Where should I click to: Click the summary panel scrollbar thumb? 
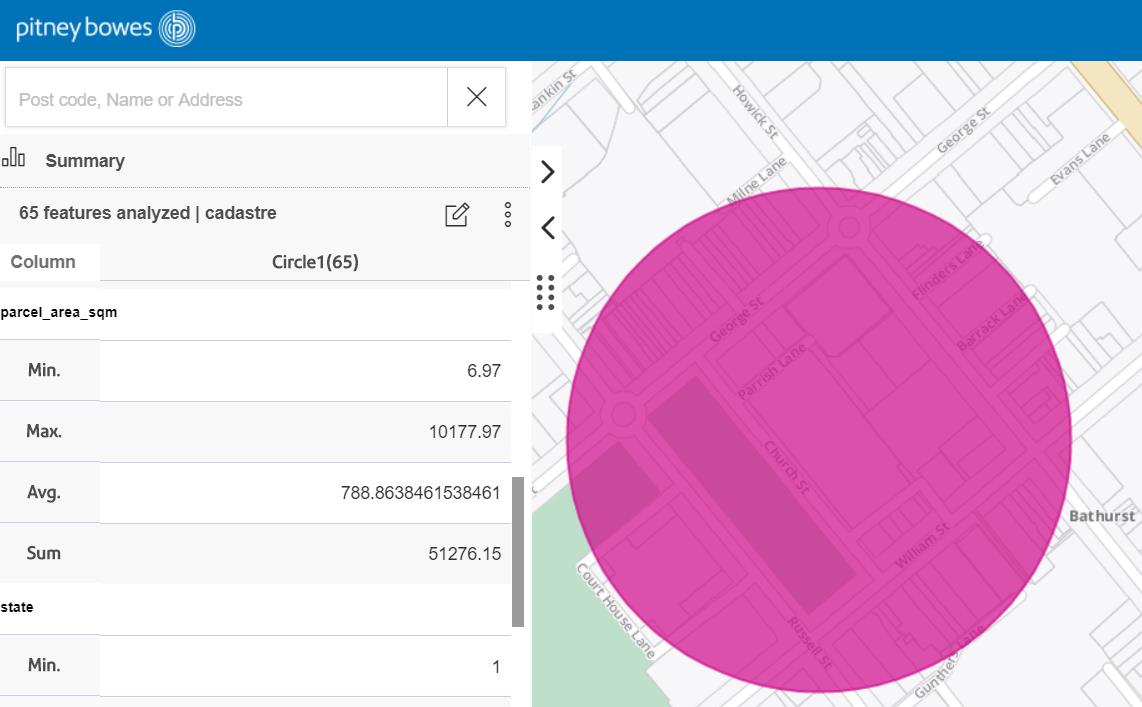click(518, 552)
